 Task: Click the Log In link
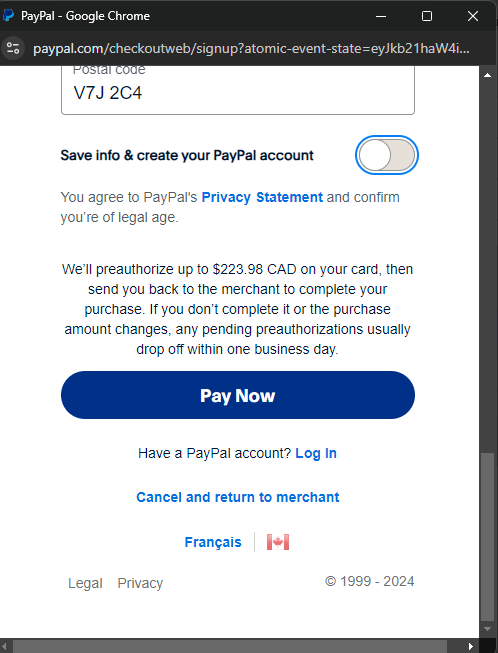316,453
